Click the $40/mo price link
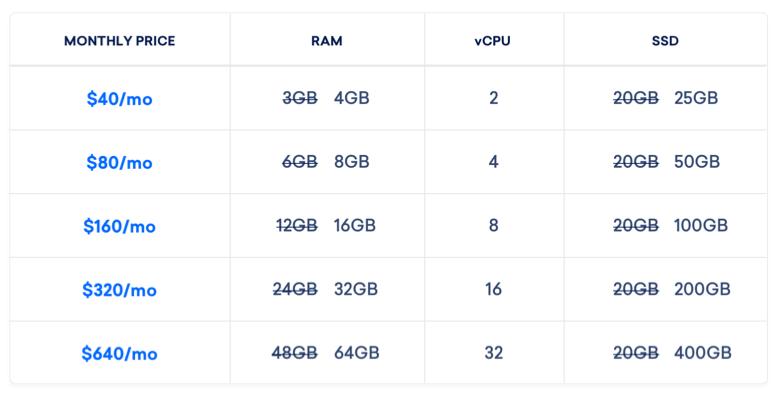Image resolution: width=781 pixels, height=401 pixels. pyautogui.click(x=119, y=99)
